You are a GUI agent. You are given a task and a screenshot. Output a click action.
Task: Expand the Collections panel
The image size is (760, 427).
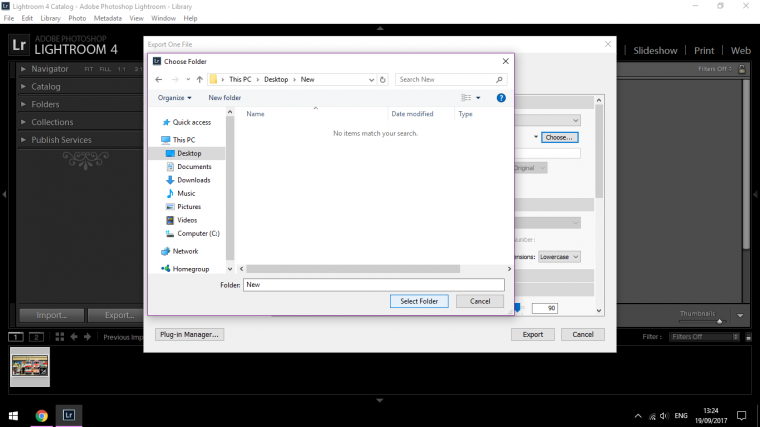(x=23, y=122)
